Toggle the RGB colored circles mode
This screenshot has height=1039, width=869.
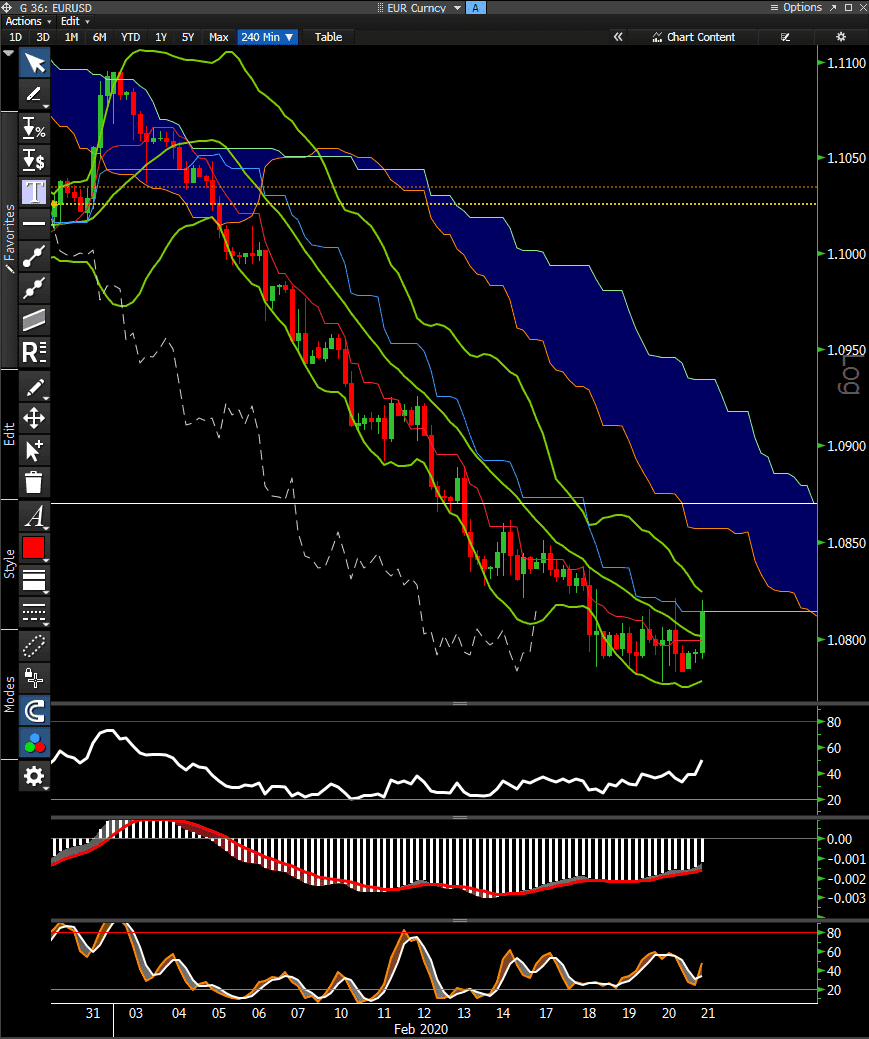(x=34, y=742)
